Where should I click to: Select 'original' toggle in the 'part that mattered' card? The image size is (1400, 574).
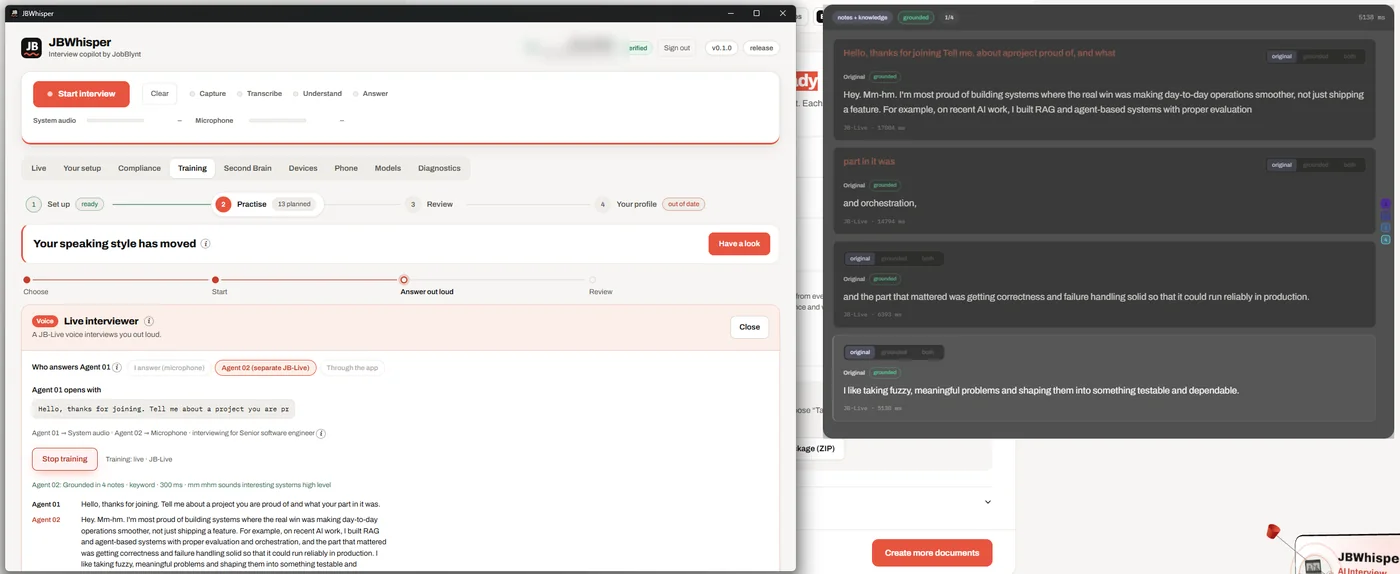pyautogui.click(x=860, y=259)
